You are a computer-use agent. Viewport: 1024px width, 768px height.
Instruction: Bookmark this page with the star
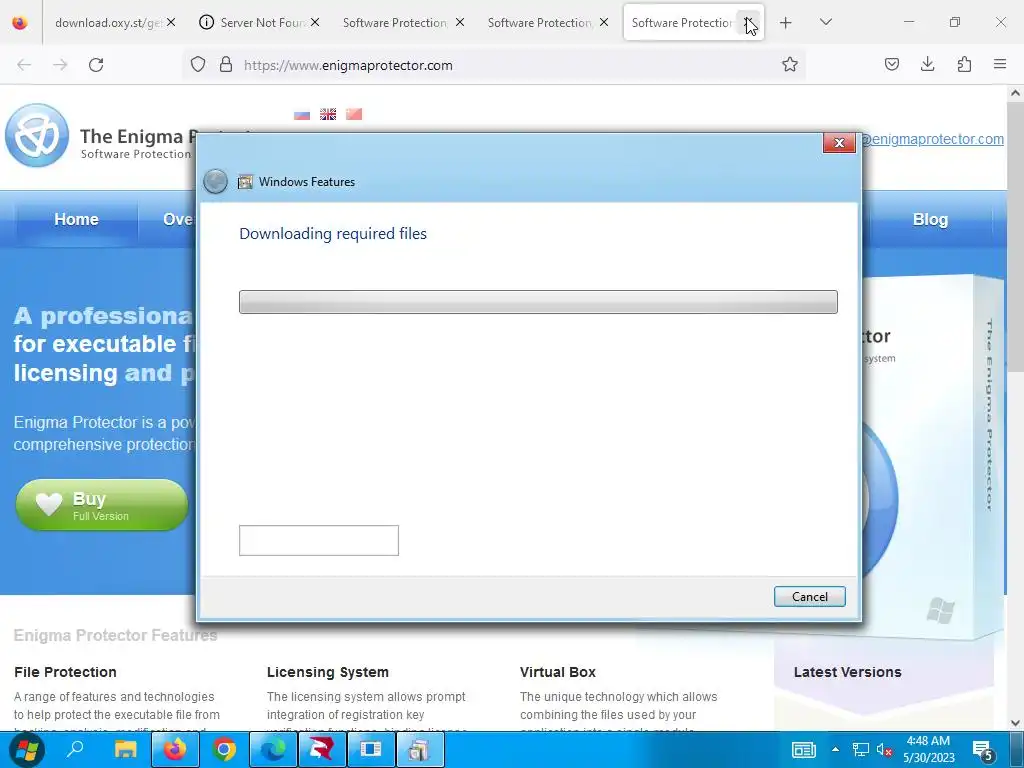tap(790, 65)
